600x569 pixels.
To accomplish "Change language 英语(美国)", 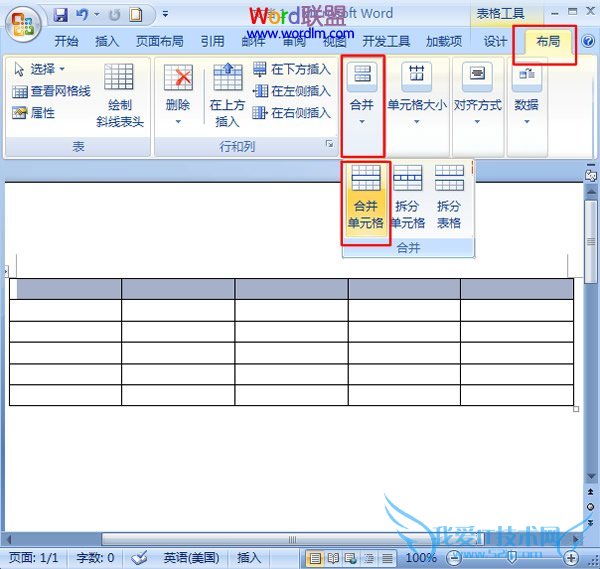I will tap(191, 558).
